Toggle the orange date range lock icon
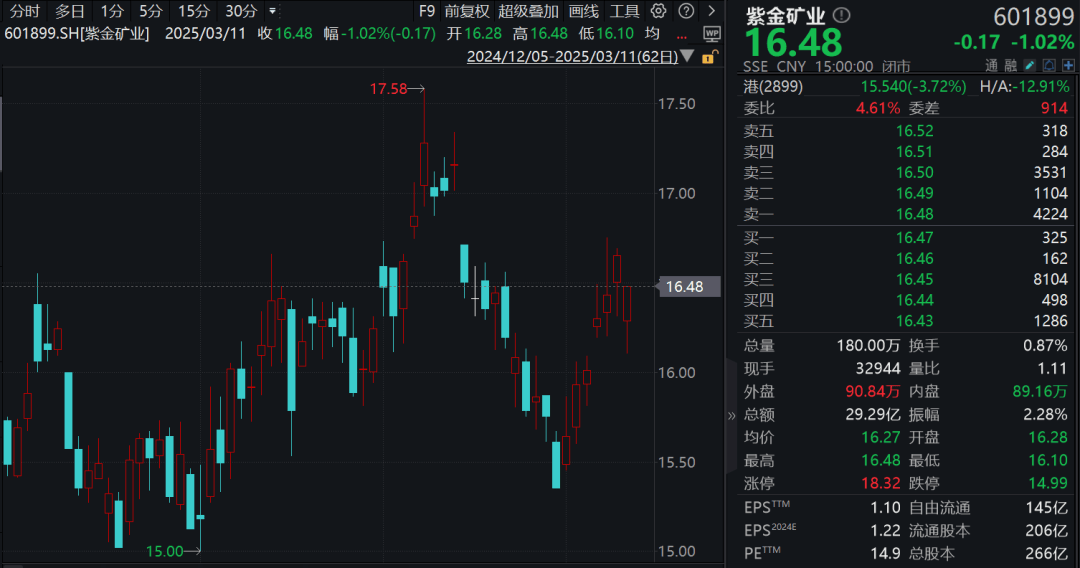 pos(709,57)
